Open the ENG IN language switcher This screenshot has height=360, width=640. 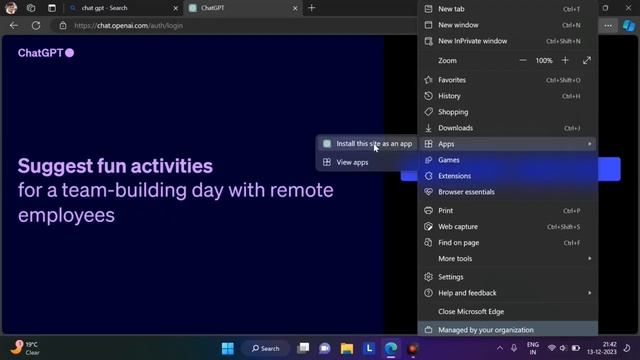click(533, 348)
